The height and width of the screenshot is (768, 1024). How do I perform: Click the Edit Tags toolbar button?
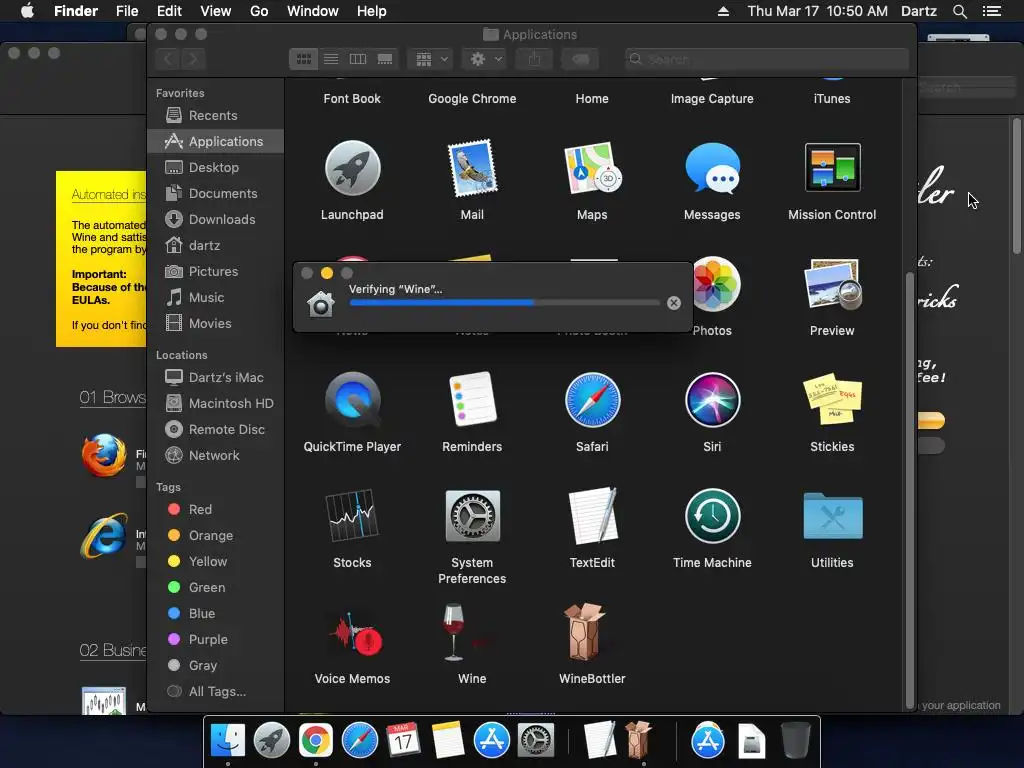(580, 59)
